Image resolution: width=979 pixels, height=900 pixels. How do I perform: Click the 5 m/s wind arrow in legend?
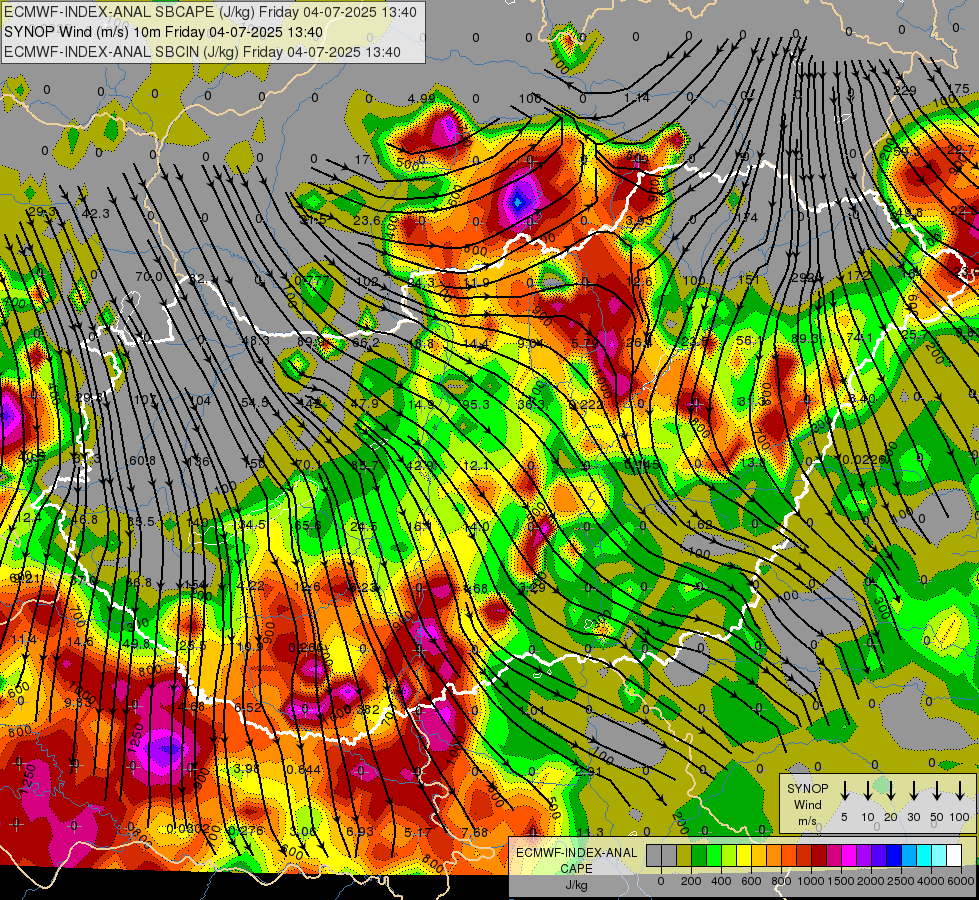[x=844, y=791]
